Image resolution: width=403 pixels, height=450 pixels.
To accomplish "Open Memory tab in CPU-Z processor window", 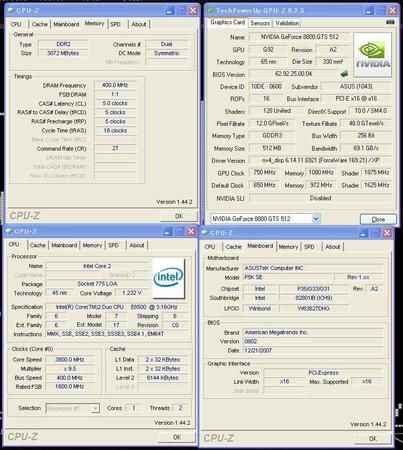I will pos(92,245).
